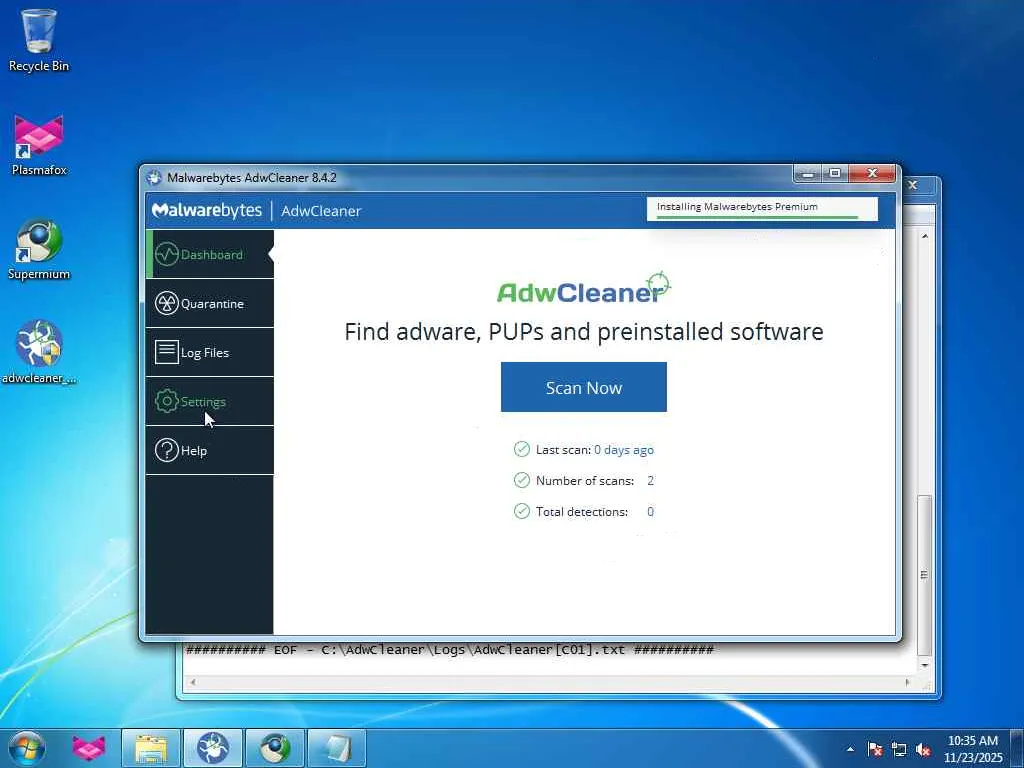Start a scan with Scan Now
Screen dimensions: 1024x768
[x=583, y=387]
